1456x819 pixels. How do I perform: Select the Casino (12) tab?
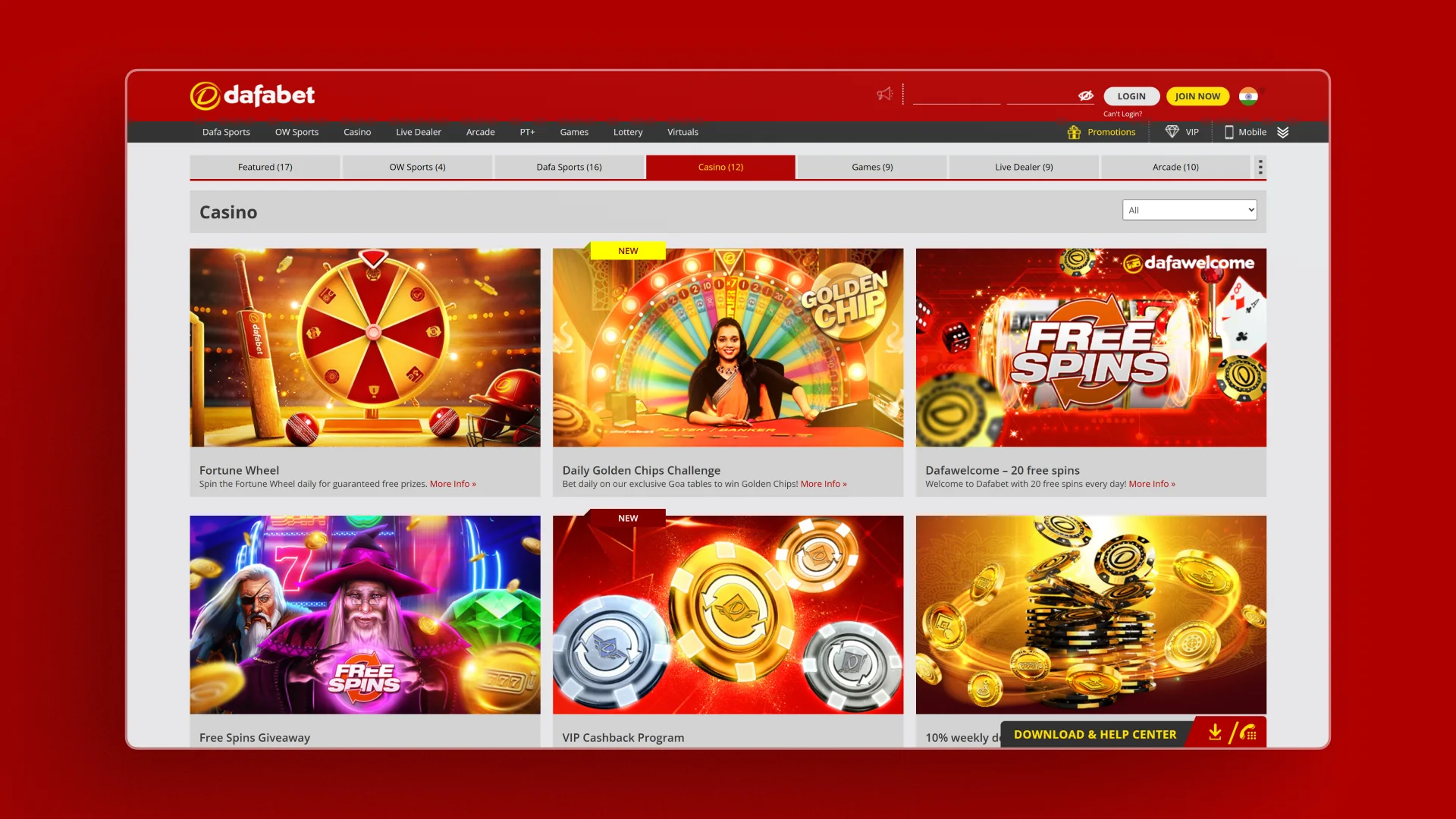pyautogui.click(x=720, y=167)
